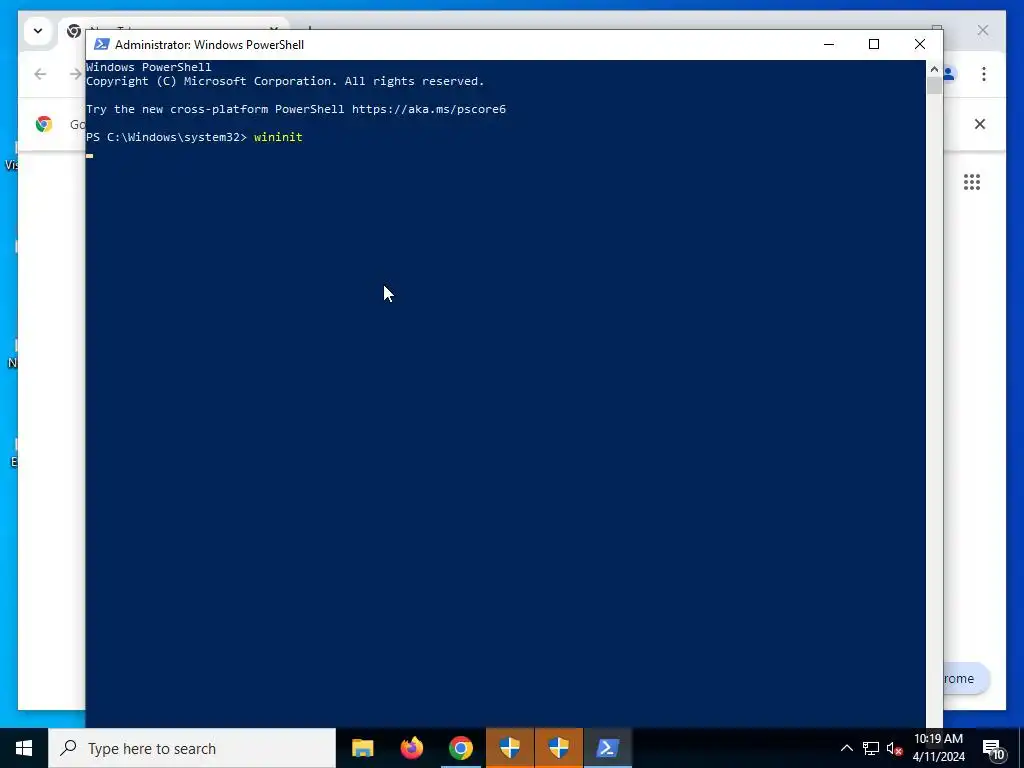Click the 'PS C:\Windows\system32>' prompt text

click(167, 137)
